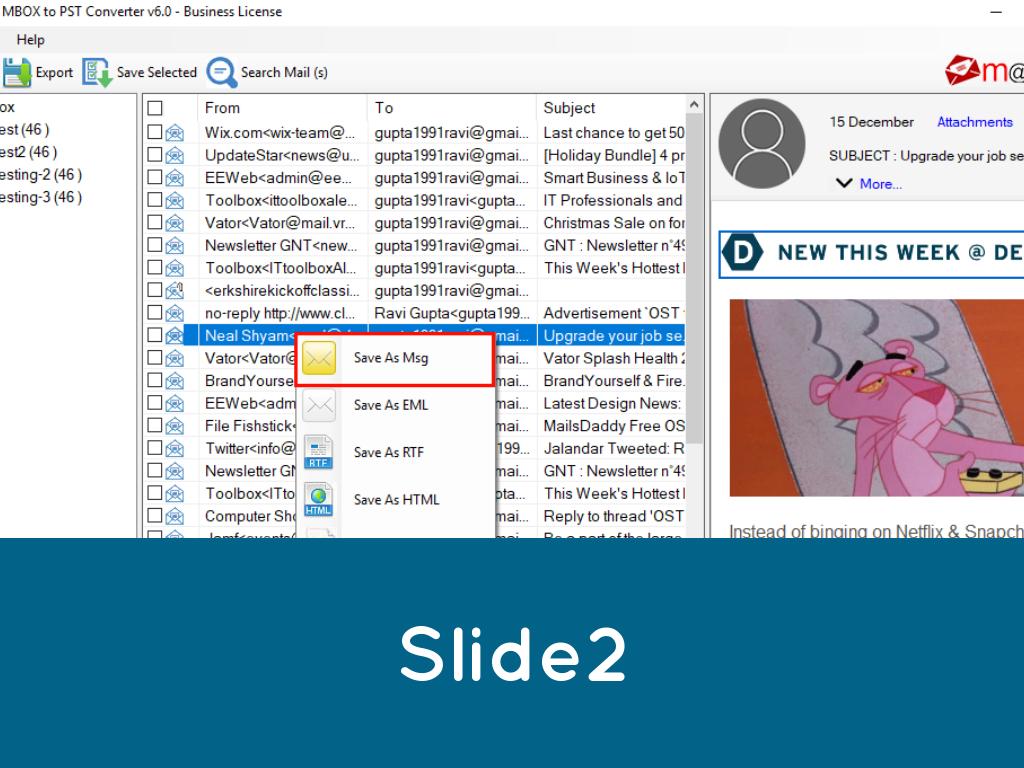Click the Save As EML envelope icon
This screenshot has height=768, width=1024.
[x=319, y=405]
